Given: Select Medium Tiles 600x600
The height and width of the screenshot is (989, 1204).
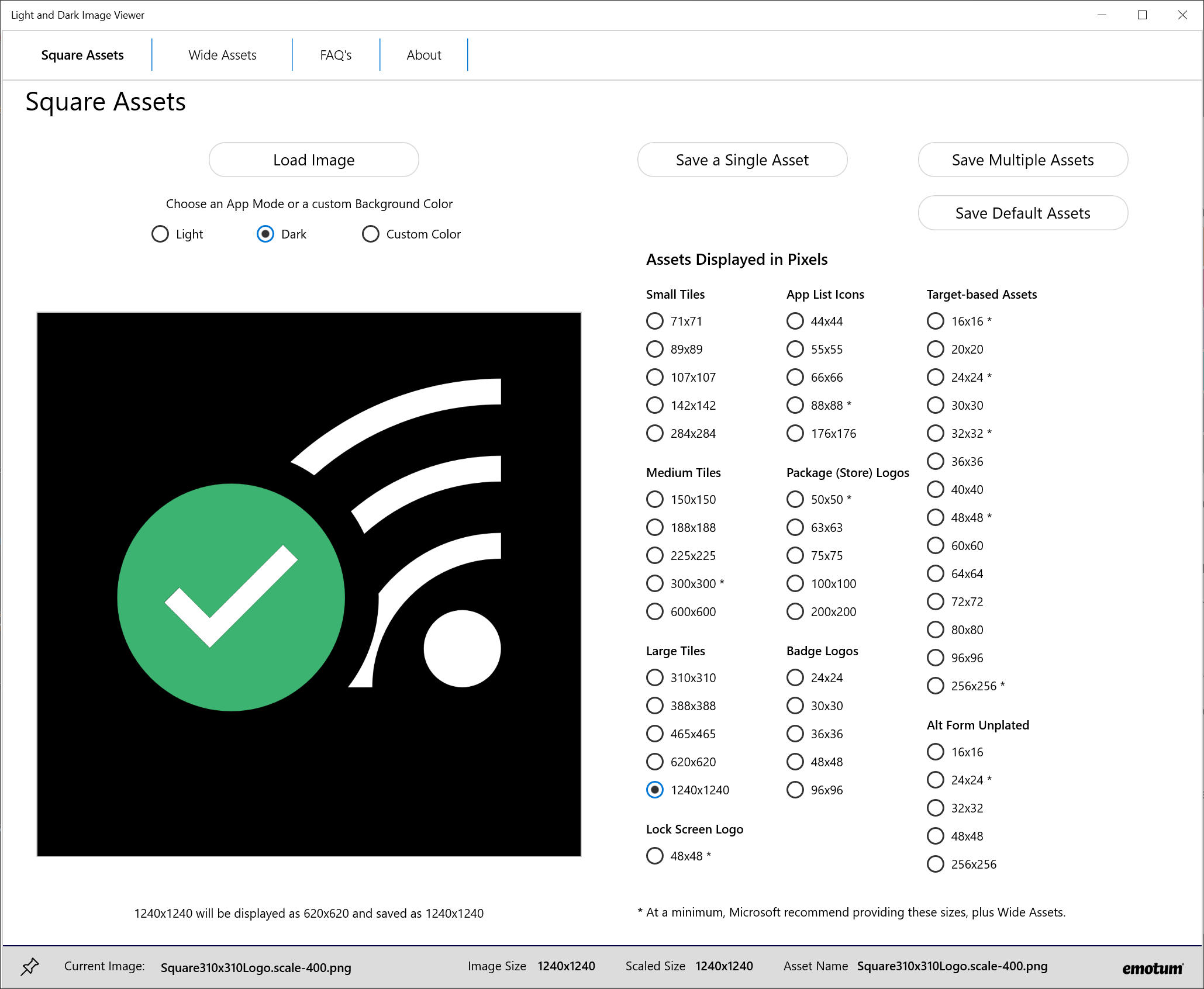Looking at the screenshot, I should (x=681, y=611).
